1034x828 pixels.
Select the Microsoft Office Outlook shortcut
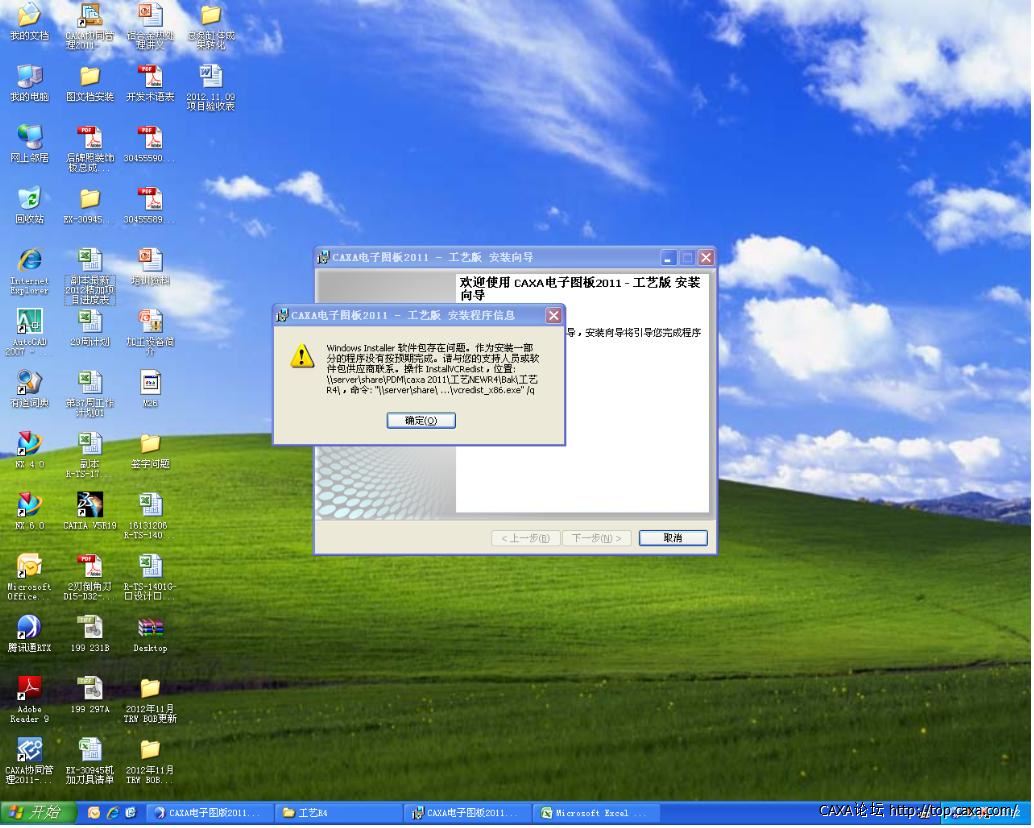[x=29, y=577]
